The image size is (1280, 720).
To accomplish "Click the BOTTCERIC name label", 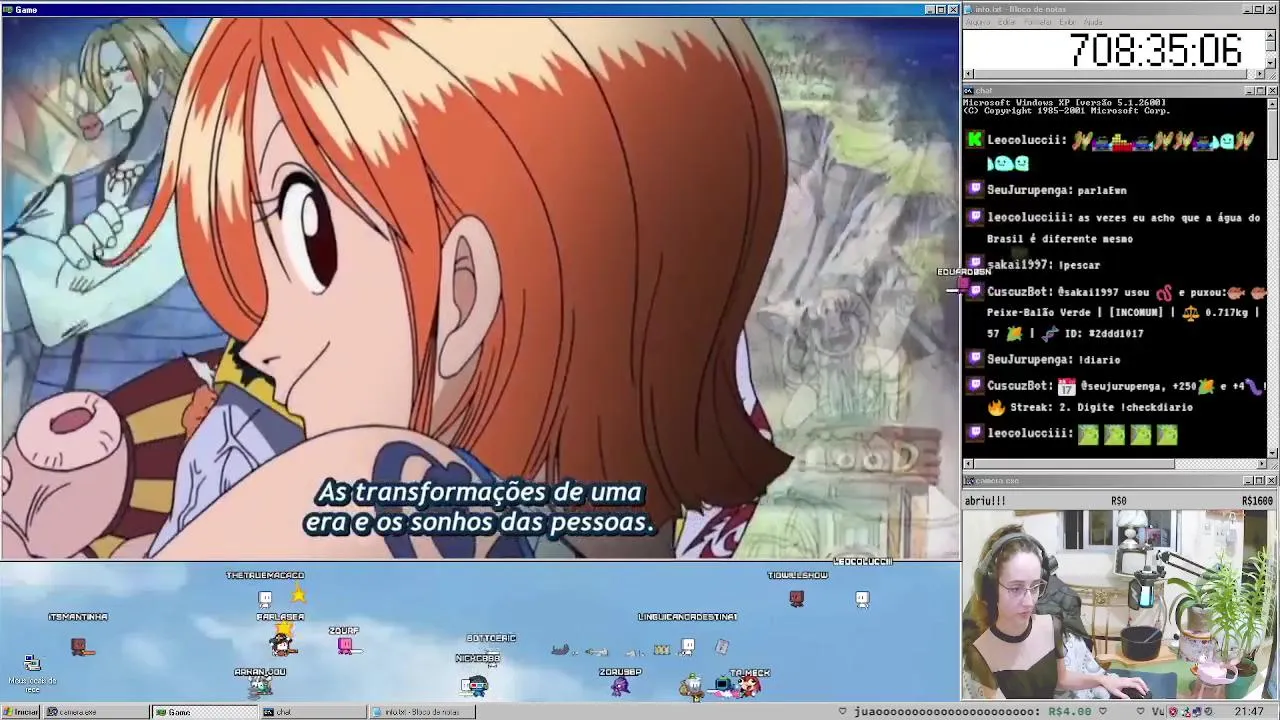I will (491, 638).
